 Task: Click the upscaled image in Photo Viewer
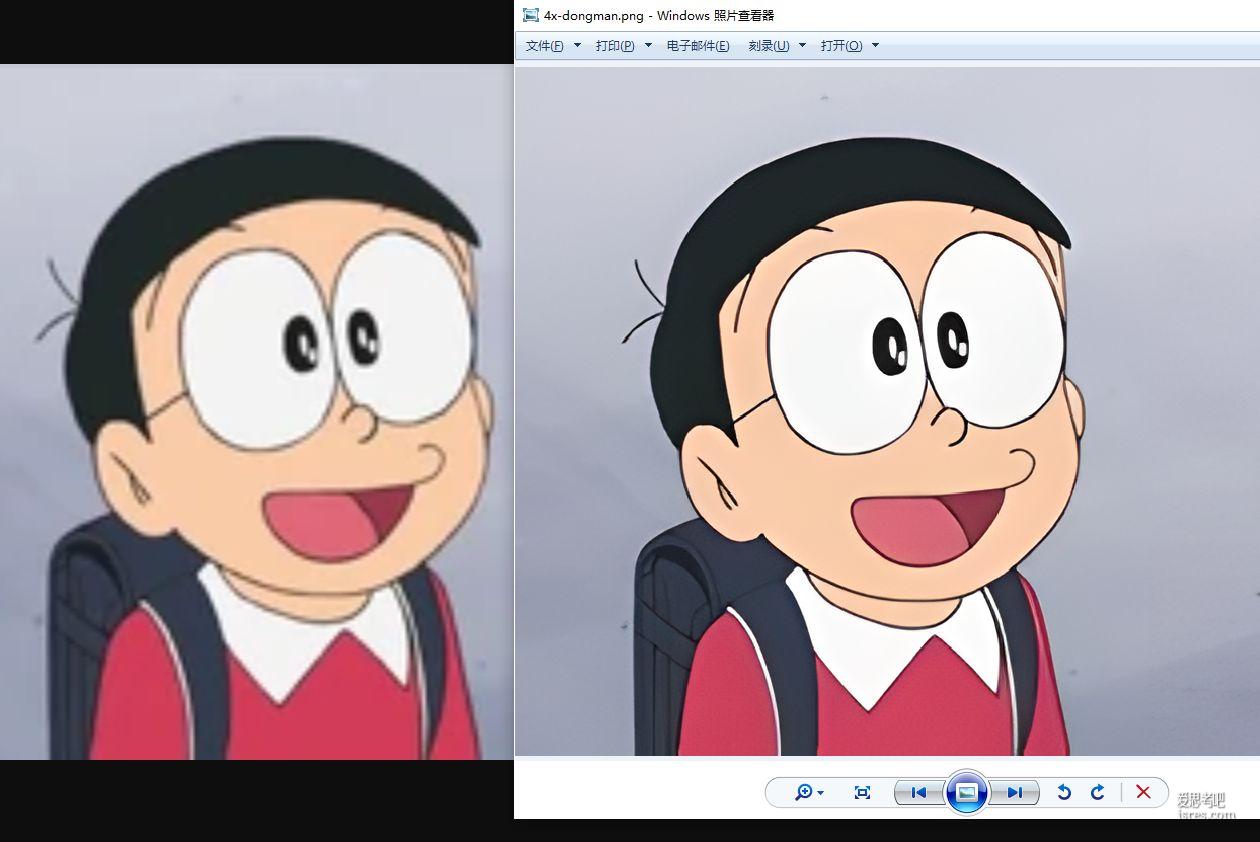[x=887, y=411]
